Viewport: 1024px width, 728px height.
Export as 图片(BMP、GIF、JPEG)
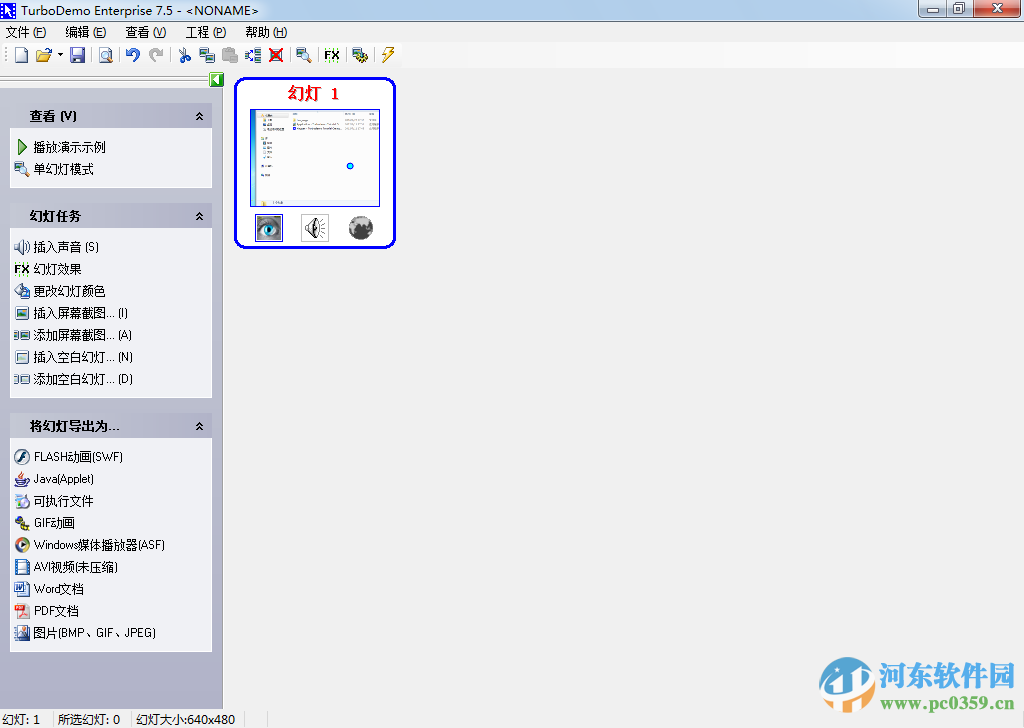86,633
